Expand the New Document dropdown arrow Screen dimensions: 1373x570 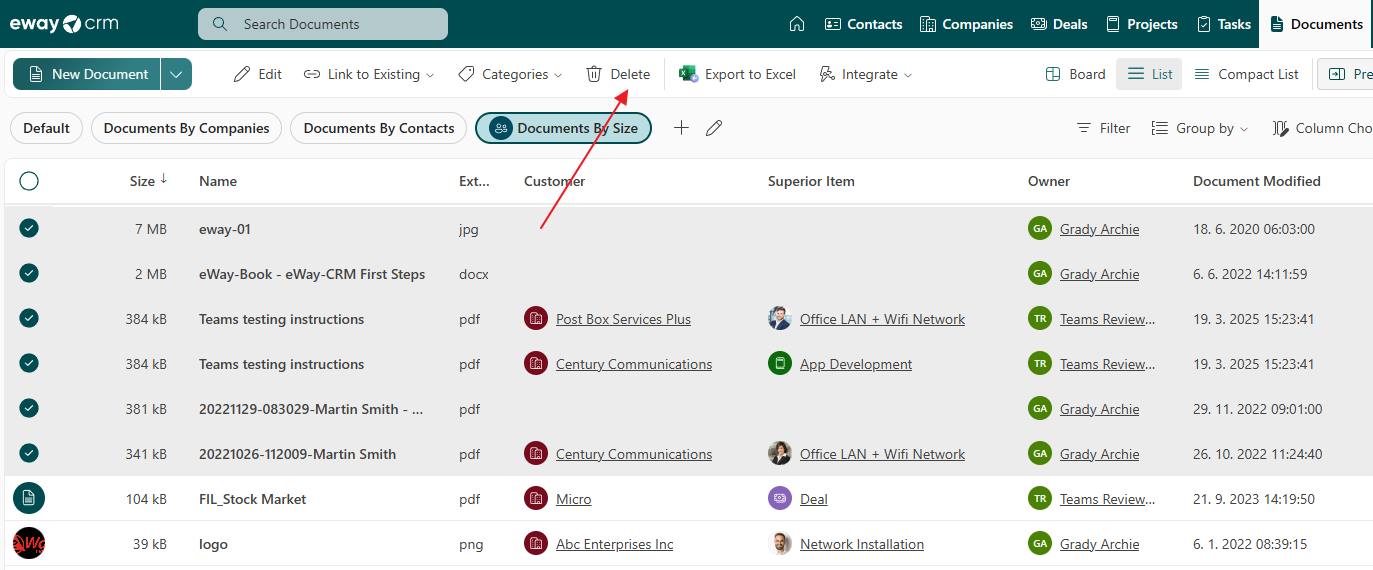(x=176, y=74)
